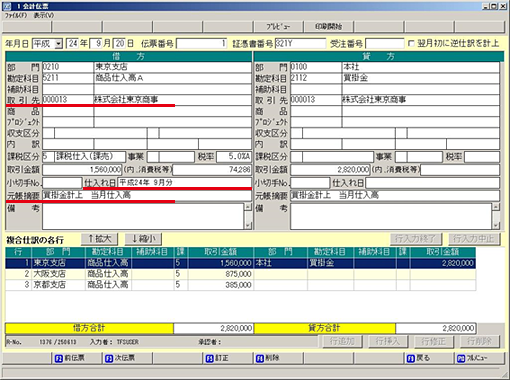Click credit 取引金額 field 2,820,000

click(330, 170)
